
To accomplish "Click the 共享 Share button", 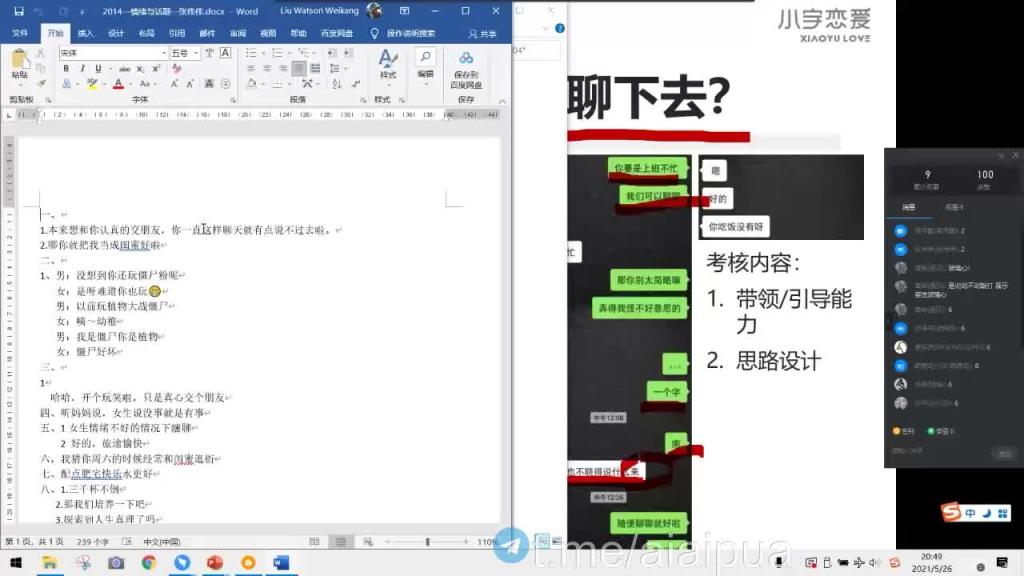I will (483, 34).
